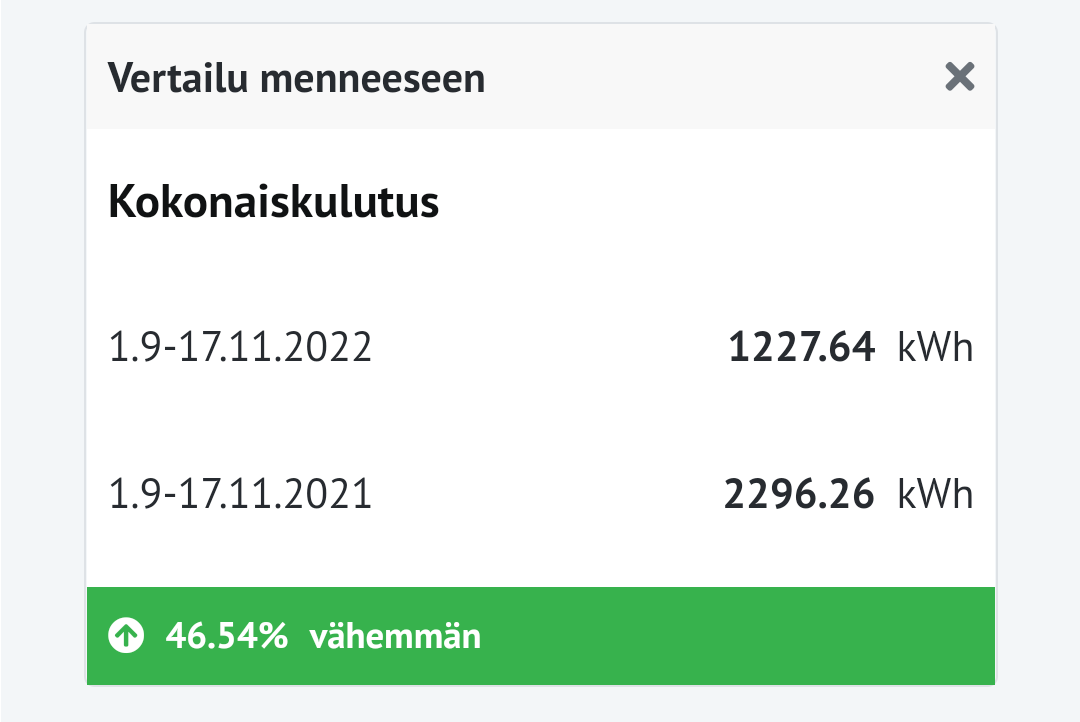Select the Kokonaiskulutus heading
Viewport: 1080px width, 722px height.
coord(273,202)
